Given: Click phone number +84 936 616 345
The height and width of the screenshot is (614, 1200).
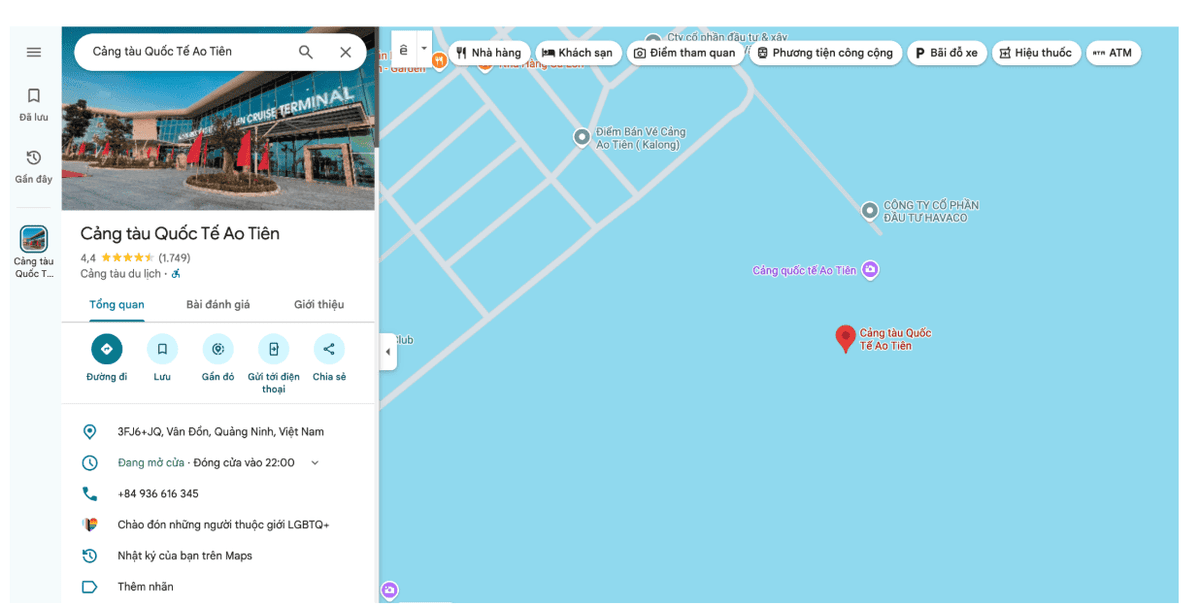Looking at the screenshot, I should 158,494.
